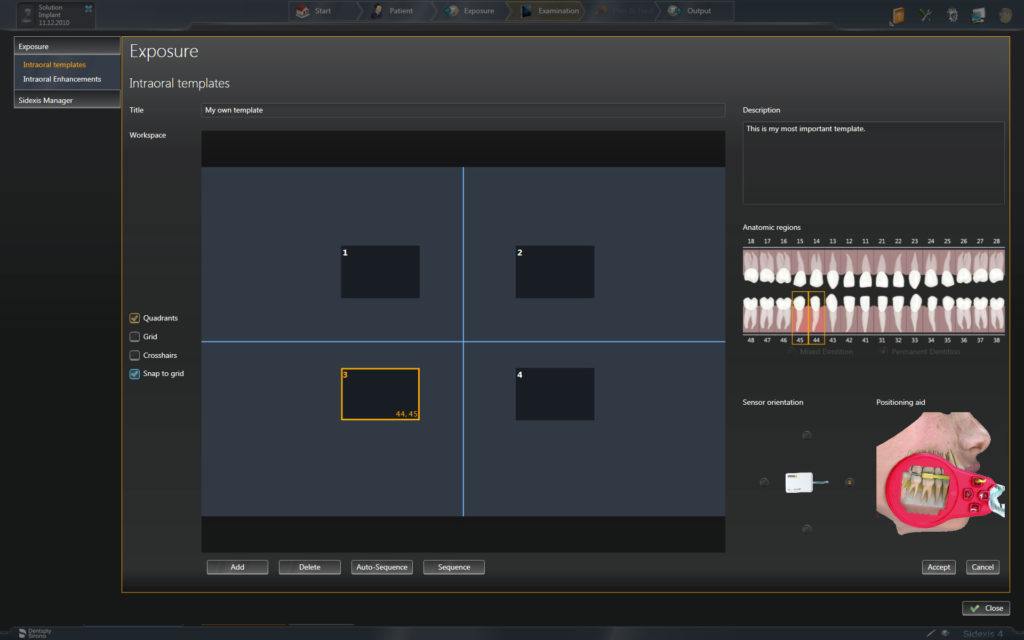Viewport: 1024px width, 640px height.
Task: Open the clipboard icon in the top toolbar
Action: (x=898, y=13)
